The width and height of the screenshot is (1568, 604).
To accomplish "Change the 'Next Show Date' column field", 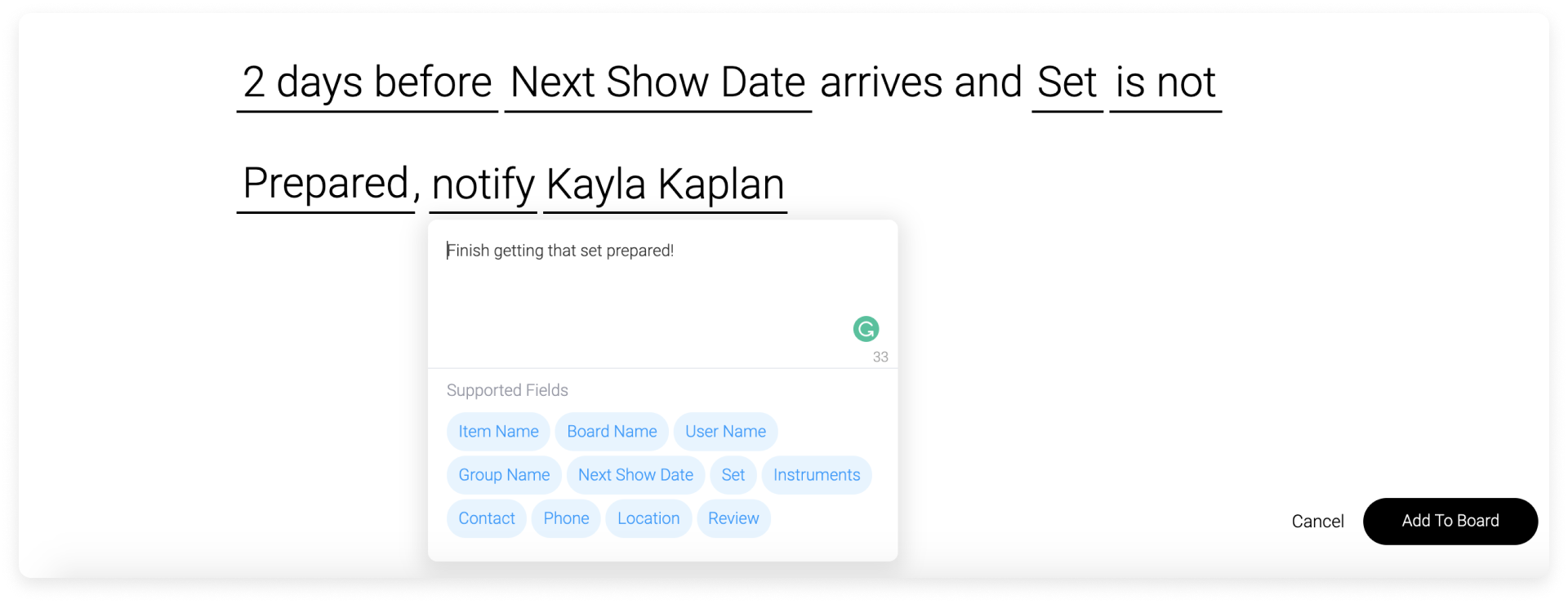I will point(658,83).
